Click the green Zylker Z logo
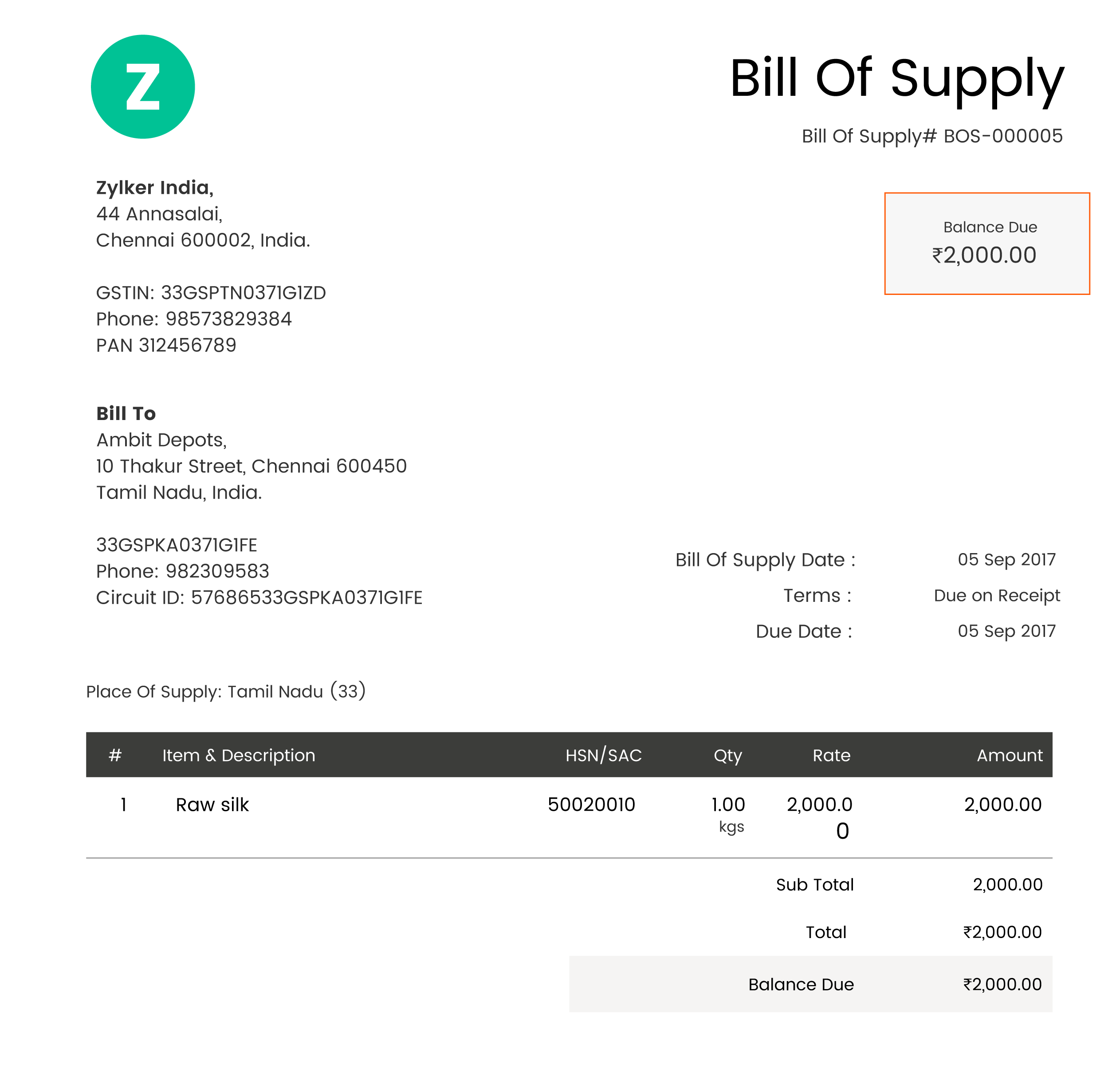This screenshot has width=1120, height=1080. [143, 87]
